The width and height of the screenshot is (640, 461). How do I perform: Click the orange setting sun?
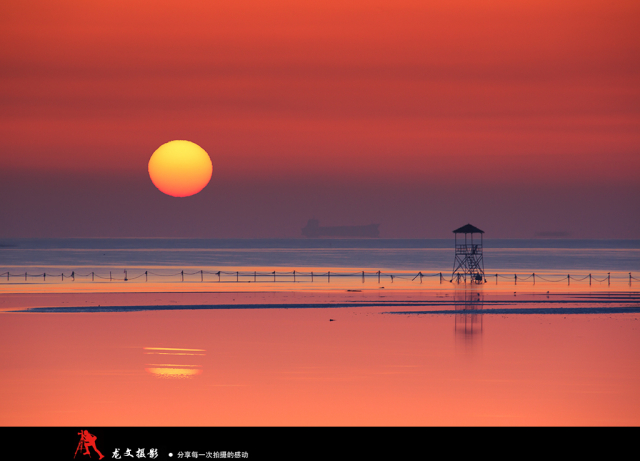[180, 168]
